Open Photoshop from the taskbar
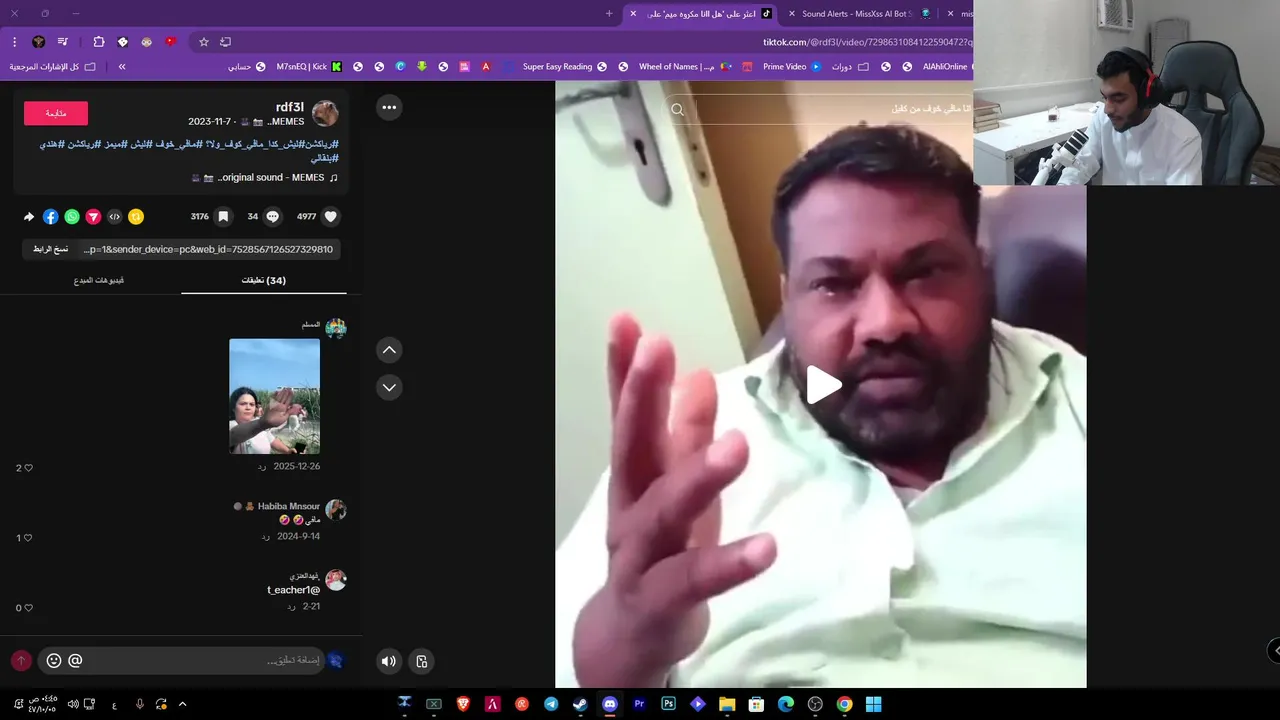Viewport: 1280px width, 720px height. pos(668,704)
